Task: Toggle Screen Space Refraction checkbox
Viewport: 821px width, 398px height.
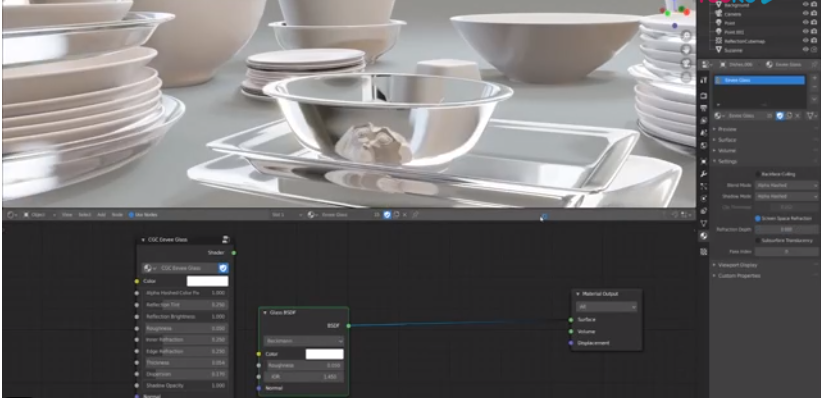Action: pos(758,218)
